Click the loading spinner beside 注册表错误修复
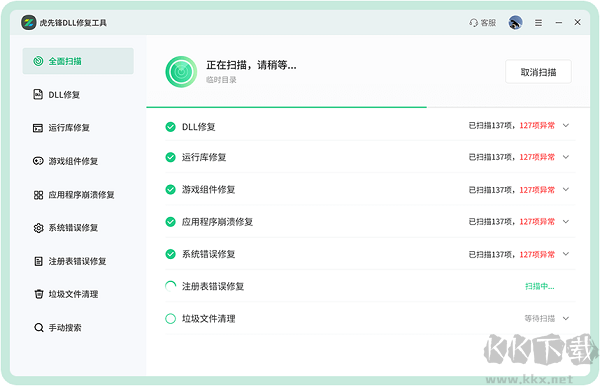The image size is (600, 386). [170, 286]
